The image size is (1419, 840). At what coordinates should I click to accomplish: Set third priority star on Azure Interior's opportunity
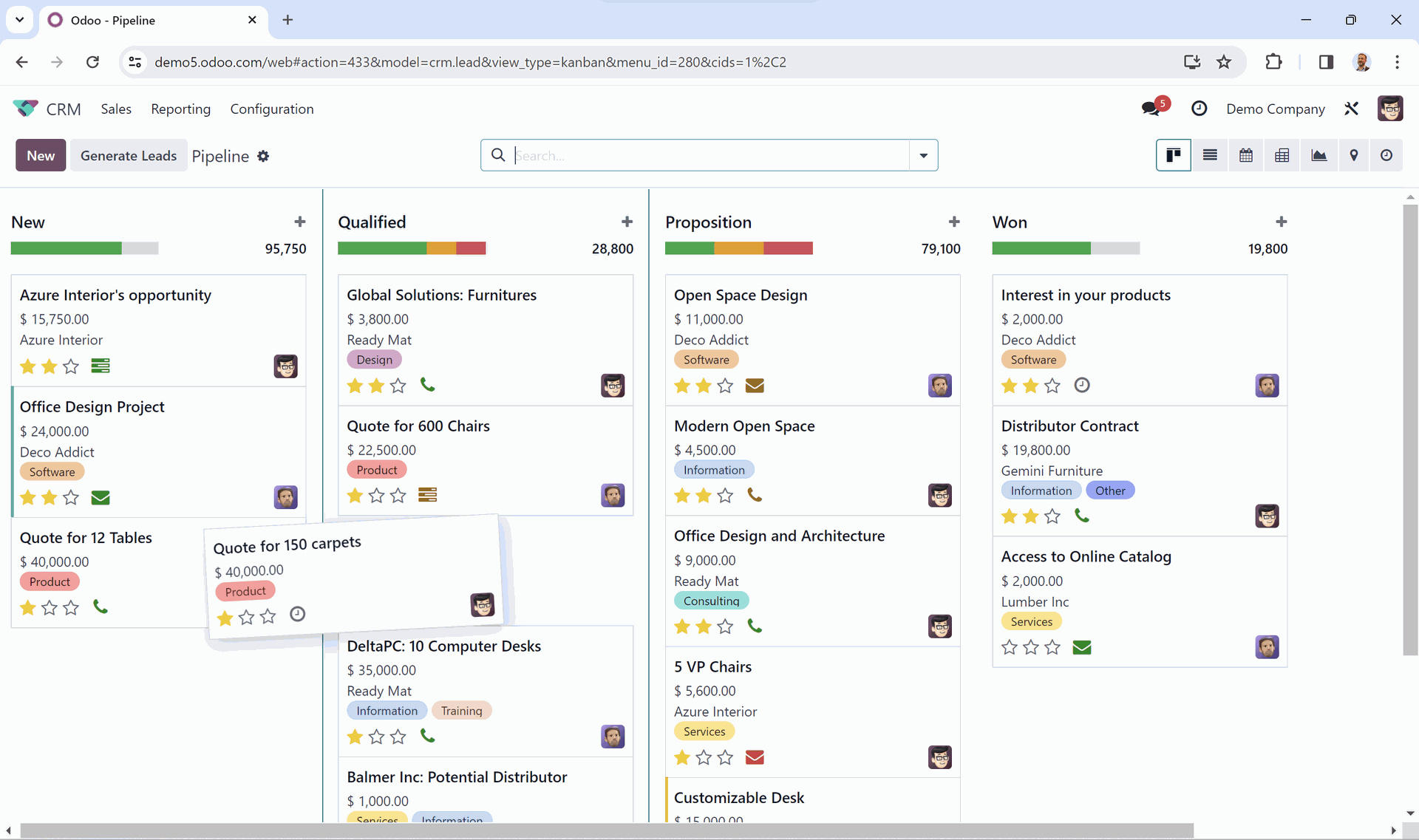(x=71, y=366)
